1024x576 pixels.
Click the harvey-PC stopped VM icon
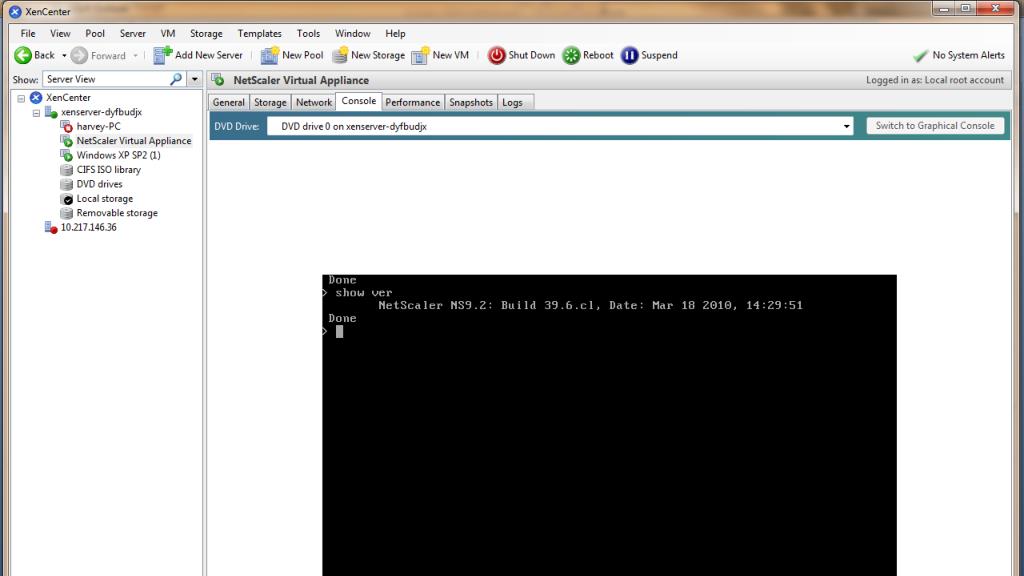pos(67,127)
